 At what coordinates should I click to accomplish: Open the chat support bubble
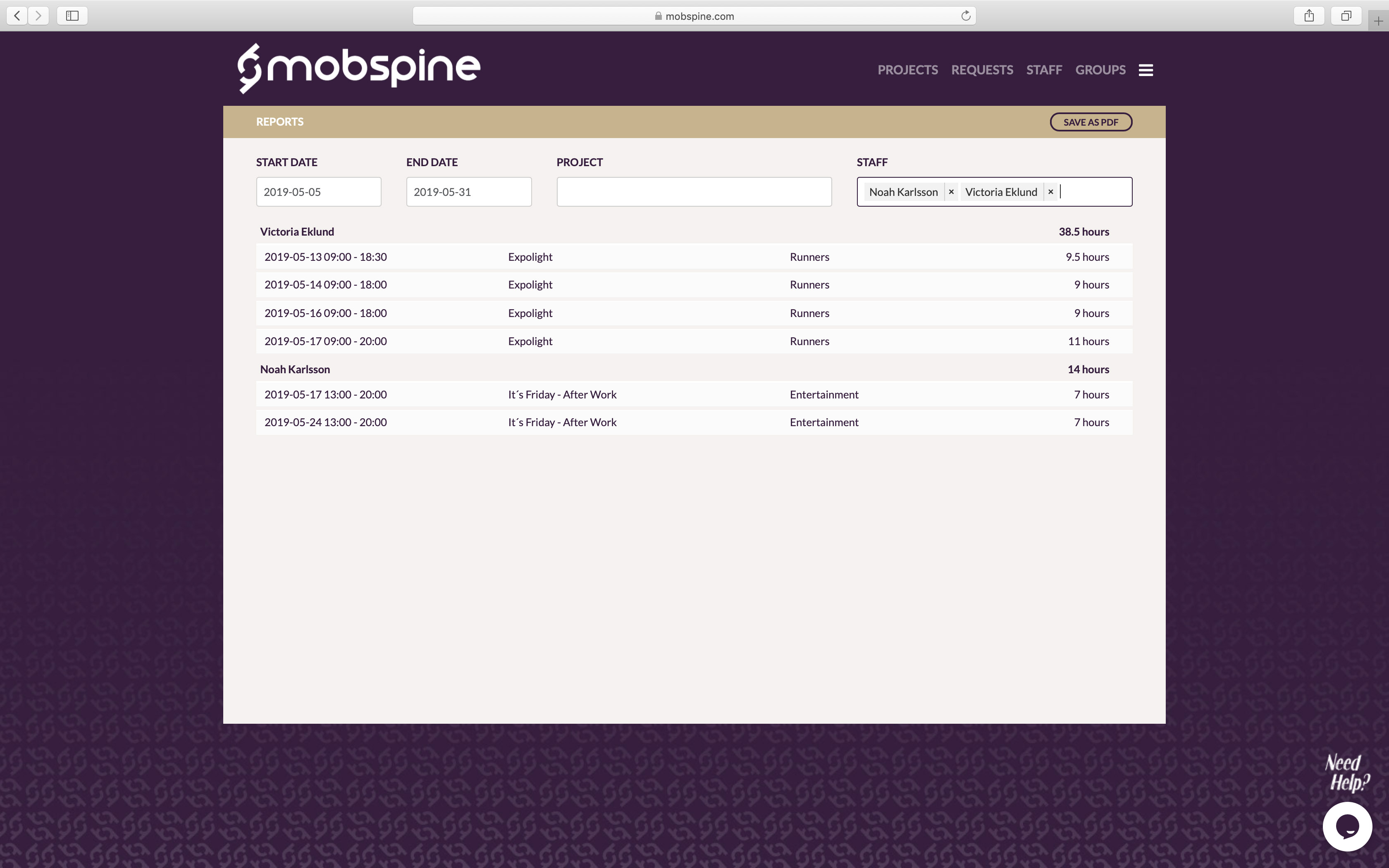[x=1347, y=826]
